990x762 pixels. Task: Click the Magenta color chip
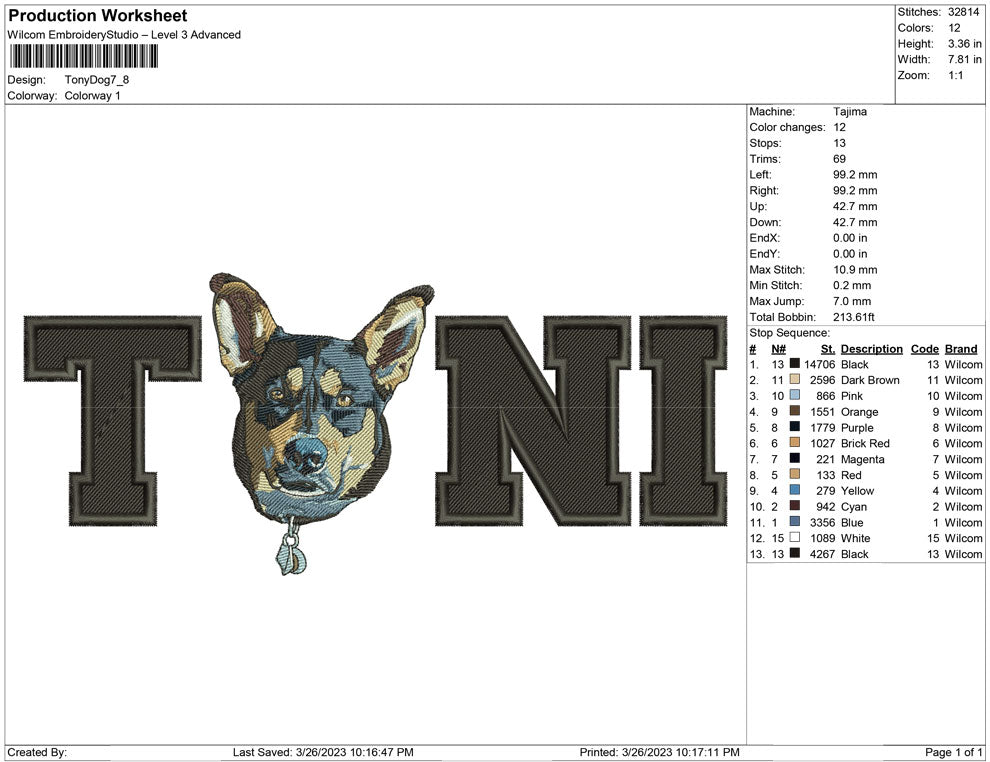[794, 459]
